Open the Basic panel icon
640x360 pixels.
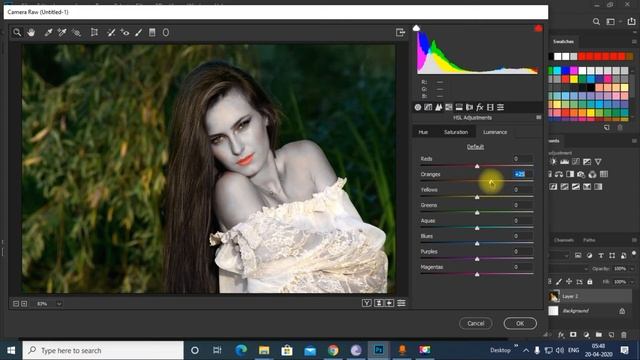pos(418,107)
